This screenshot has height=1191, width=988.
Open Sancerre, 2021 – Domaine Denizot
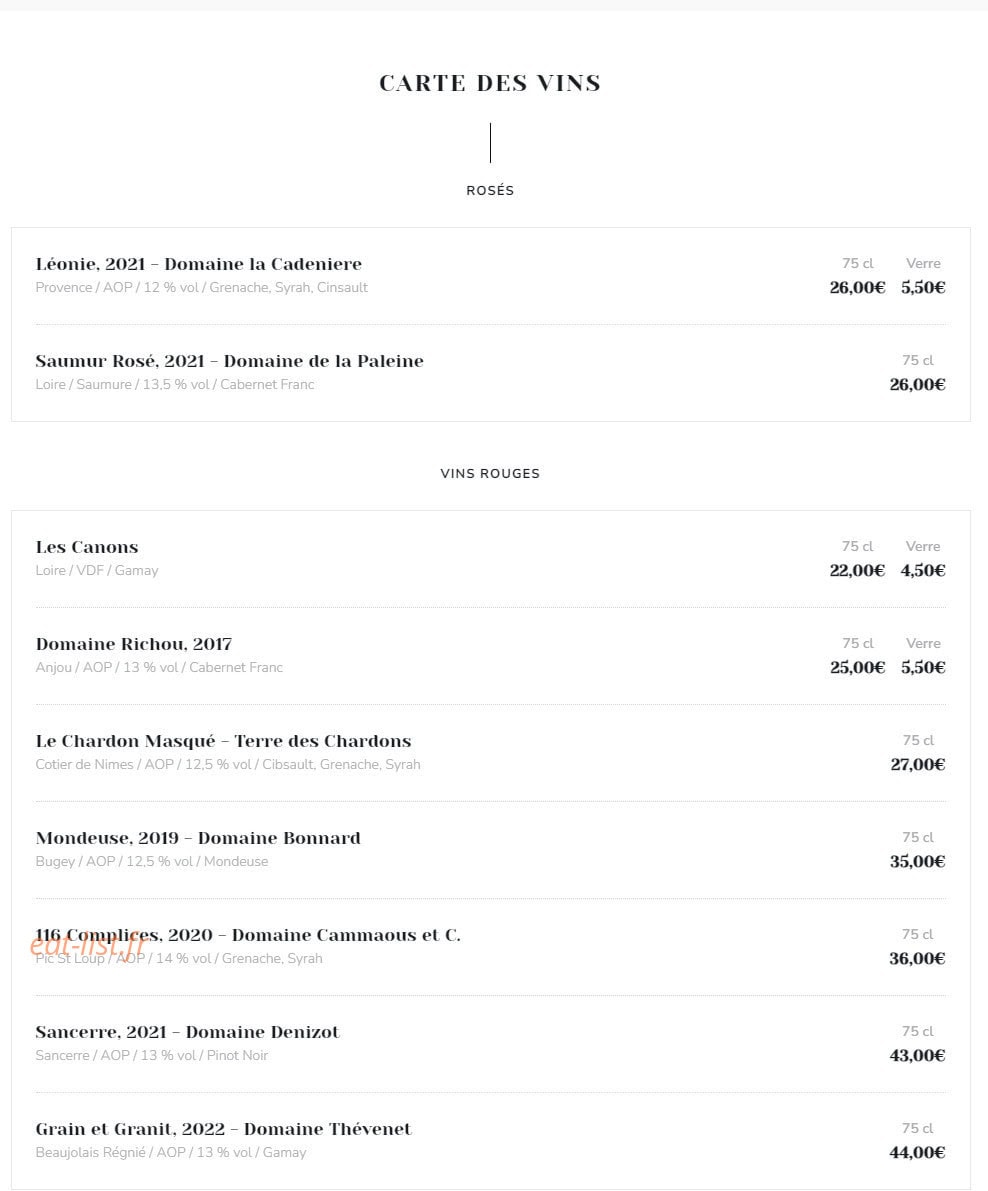click(x=188, y=1032)
